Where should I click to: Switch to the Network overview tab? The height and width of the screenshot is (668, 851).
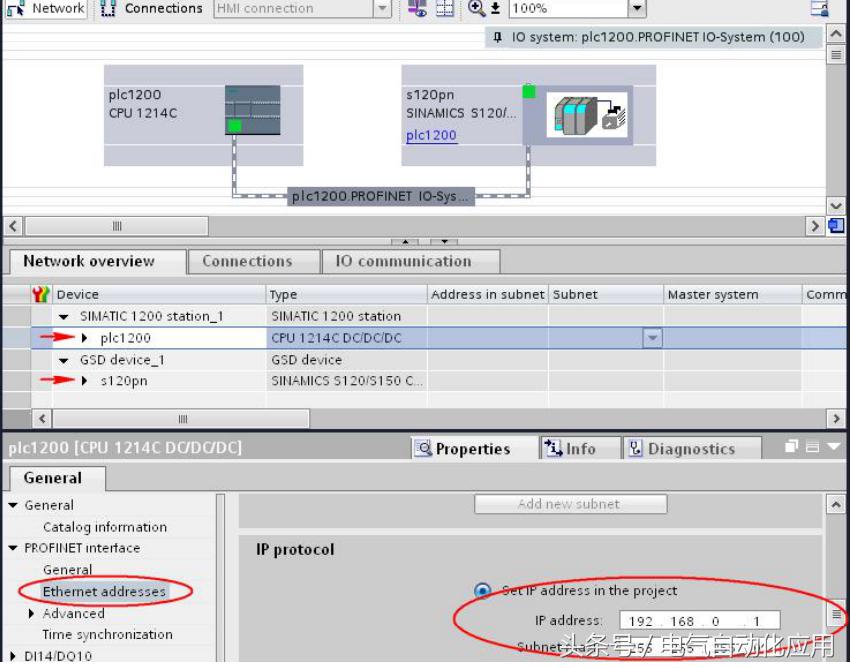98,262
